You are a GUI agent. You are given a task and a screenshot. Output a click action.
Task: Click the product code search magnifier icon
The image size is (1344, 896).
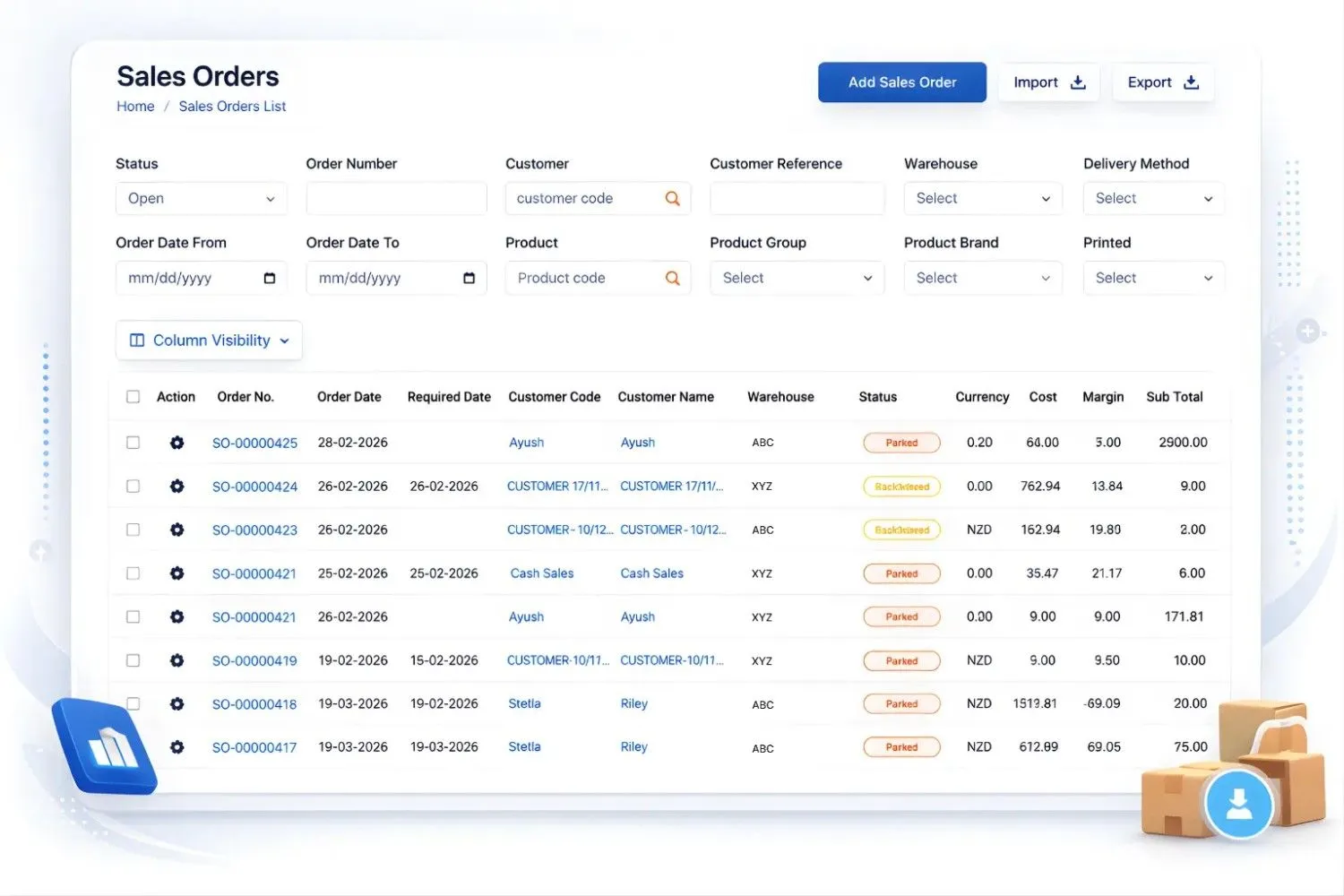[672, 278]
